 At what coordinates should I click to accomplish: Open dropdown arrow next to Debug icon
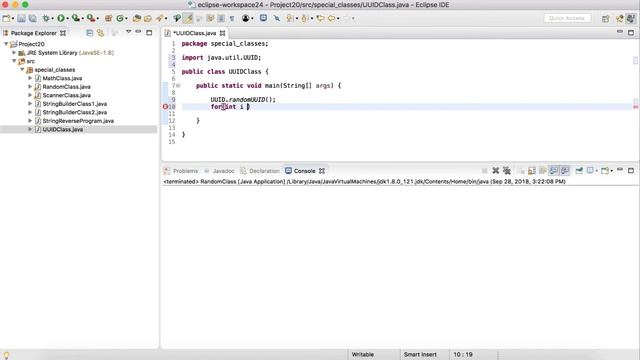pos(52,19)
